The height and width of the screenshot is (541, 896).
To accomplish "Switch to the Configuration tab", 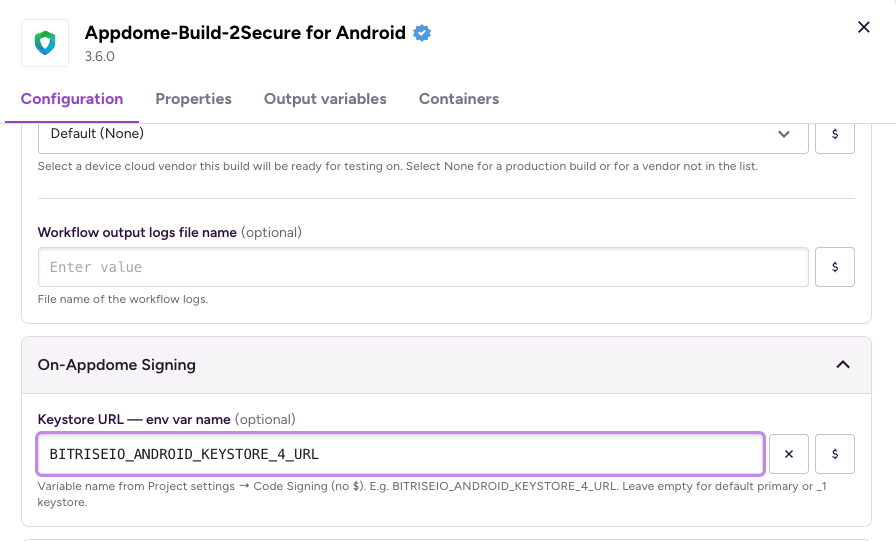I will [72, 99].
